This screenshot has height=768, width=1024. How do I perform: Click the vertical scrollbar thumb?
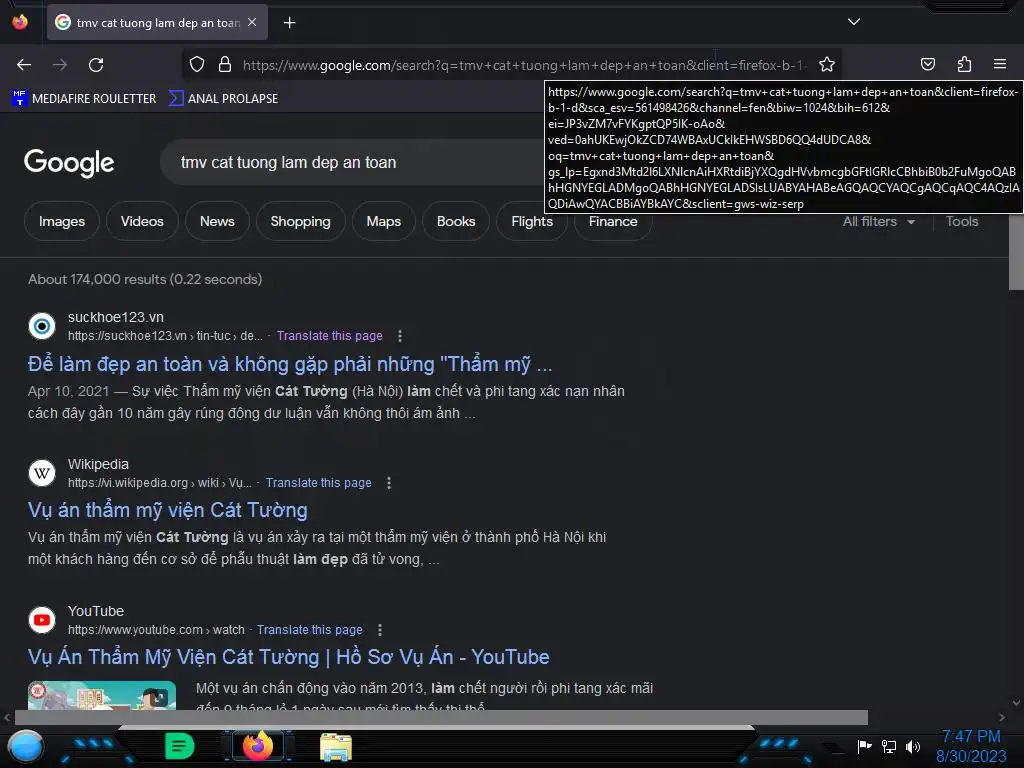click(x=1016, y=251)
